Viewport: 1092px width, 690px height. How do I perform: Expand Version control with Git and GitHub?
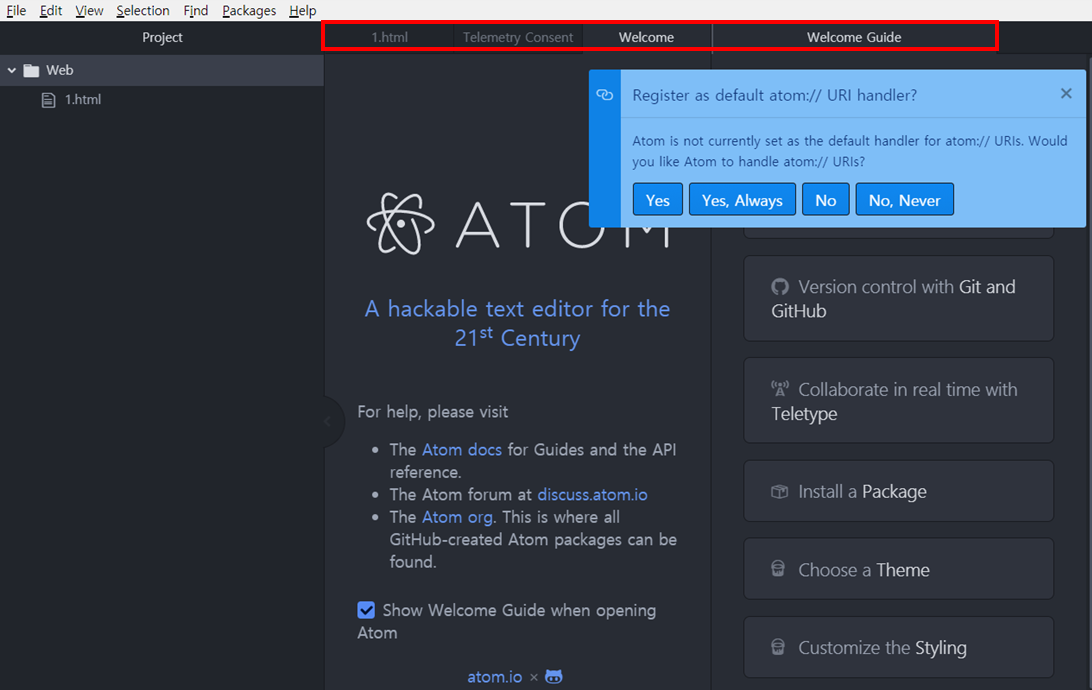coord(898,299)
